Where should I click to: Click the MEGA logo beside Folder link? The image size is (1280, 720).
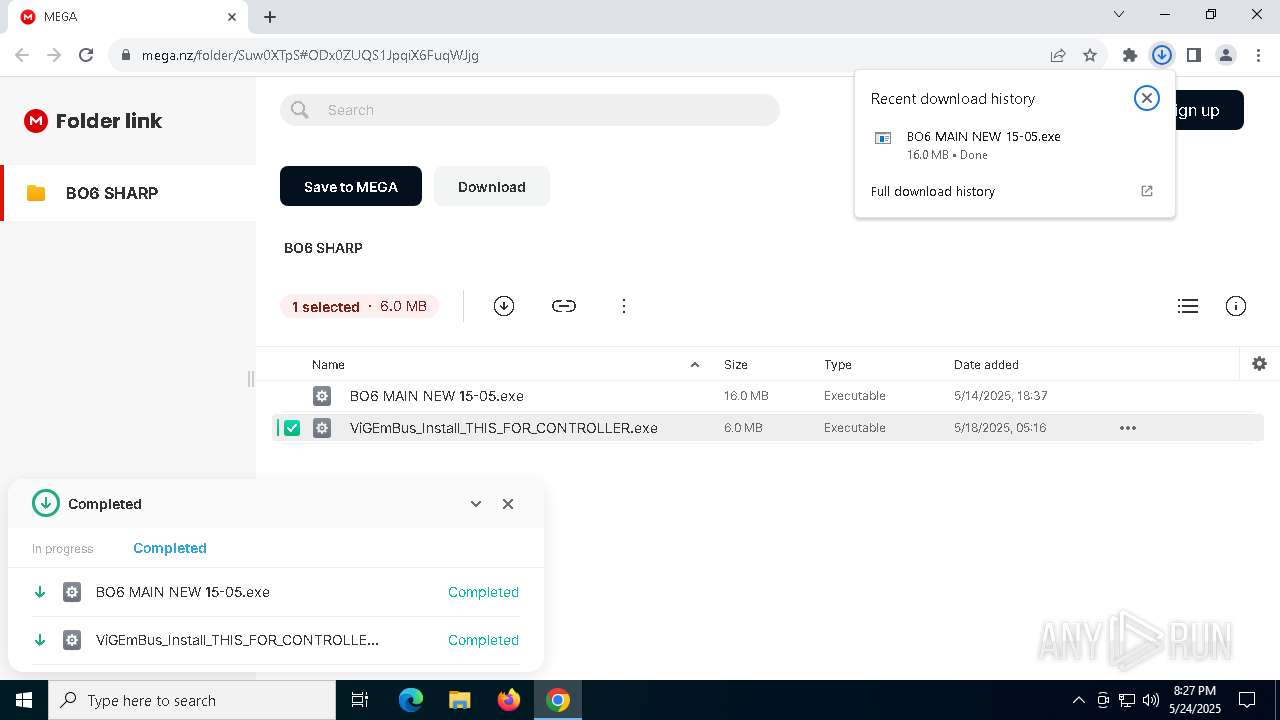pos(36,121)
